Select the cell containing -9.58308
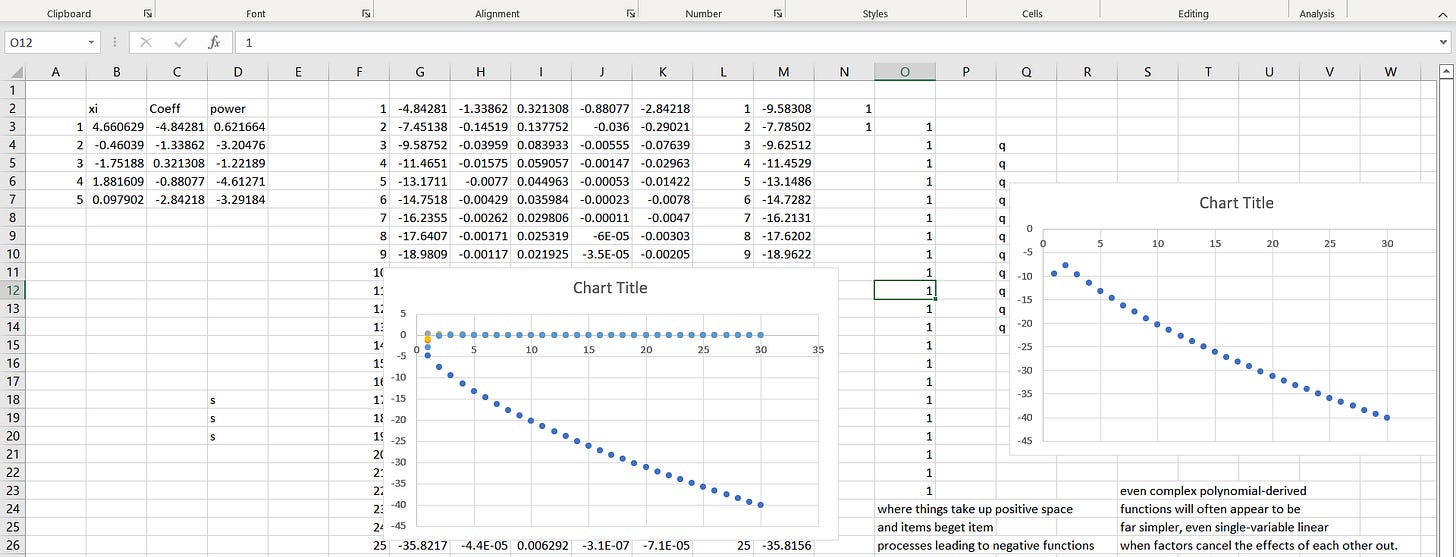The height and width of the screenshot is (557, 1456). [783, 108]
